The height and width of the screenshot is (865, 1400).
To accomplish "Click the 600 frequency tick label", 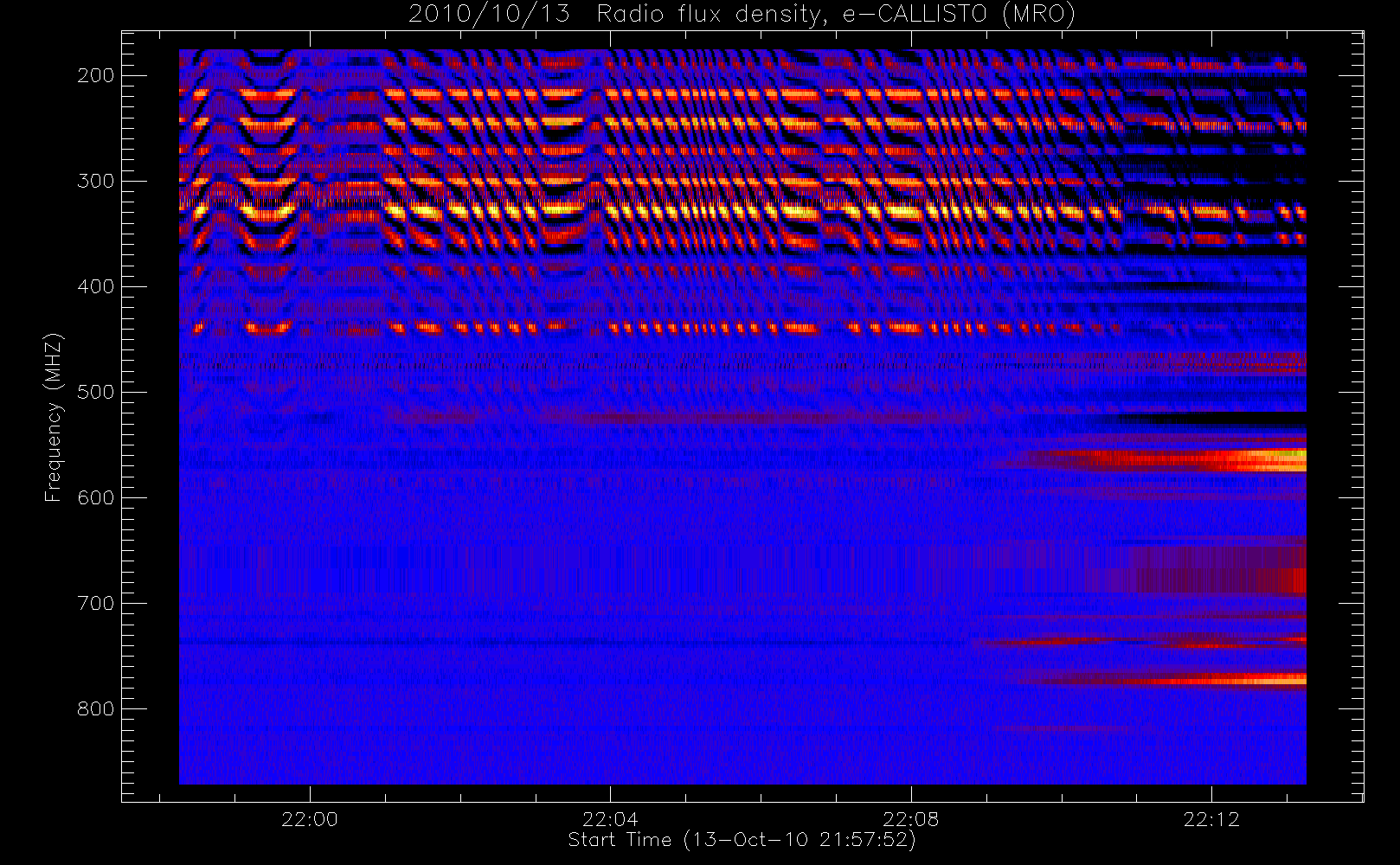I will [96, 497].
